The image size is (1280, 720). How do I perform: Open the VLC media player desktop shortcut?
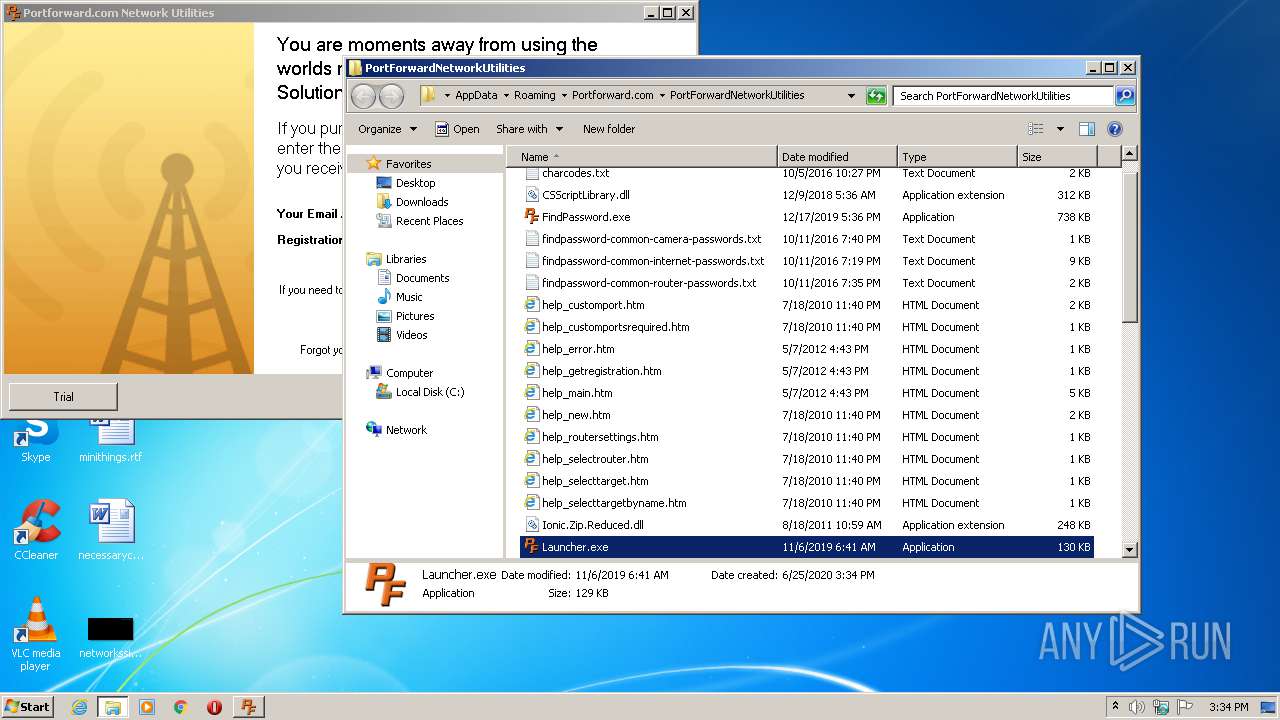(36, 634)
